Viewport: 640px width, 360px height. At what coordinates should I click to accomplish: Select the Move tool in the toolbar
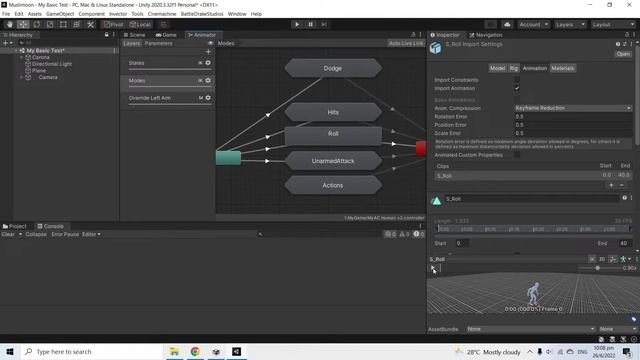tap(23, 24)
